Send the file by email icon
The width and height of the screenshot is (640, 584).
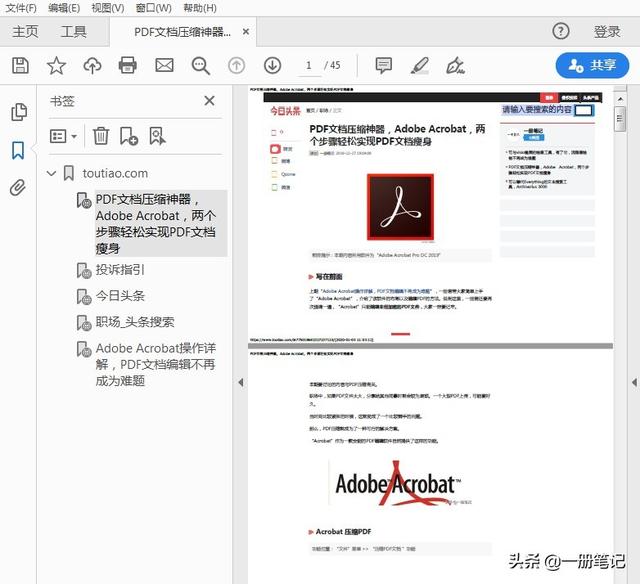164,65
